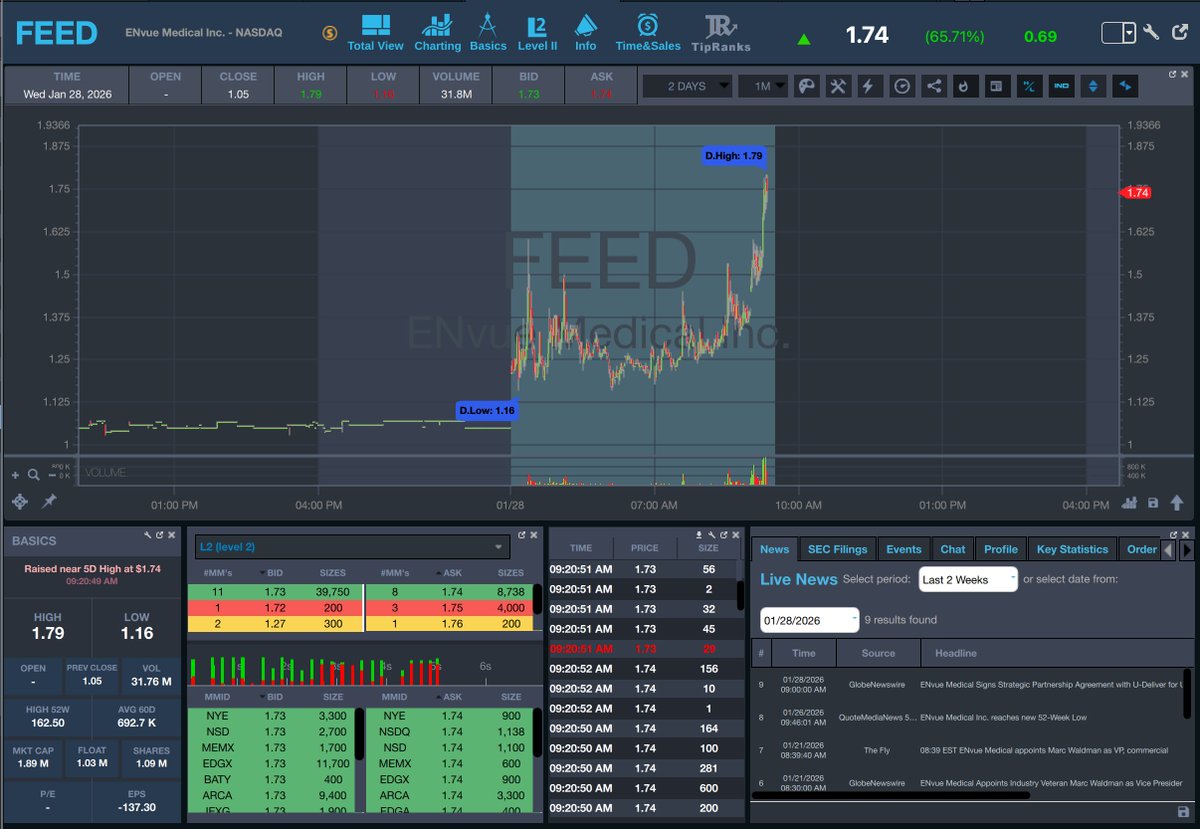The image size is (1200, 829).
Task: Click the orange dollar coin icon
Action: coord(329,33)
